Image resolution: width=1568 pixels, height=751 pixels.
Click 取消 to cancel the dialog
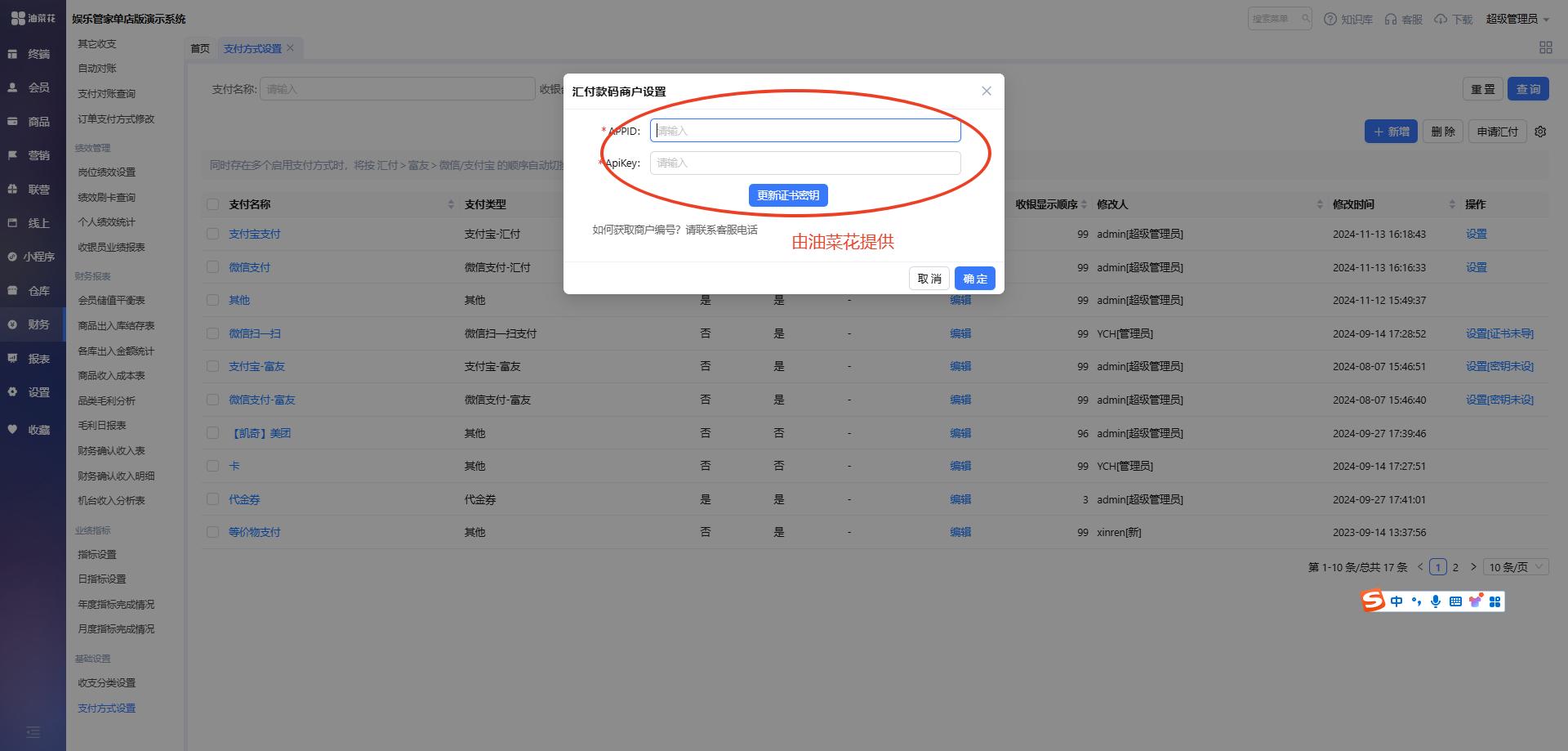click(x=929, y=279)
